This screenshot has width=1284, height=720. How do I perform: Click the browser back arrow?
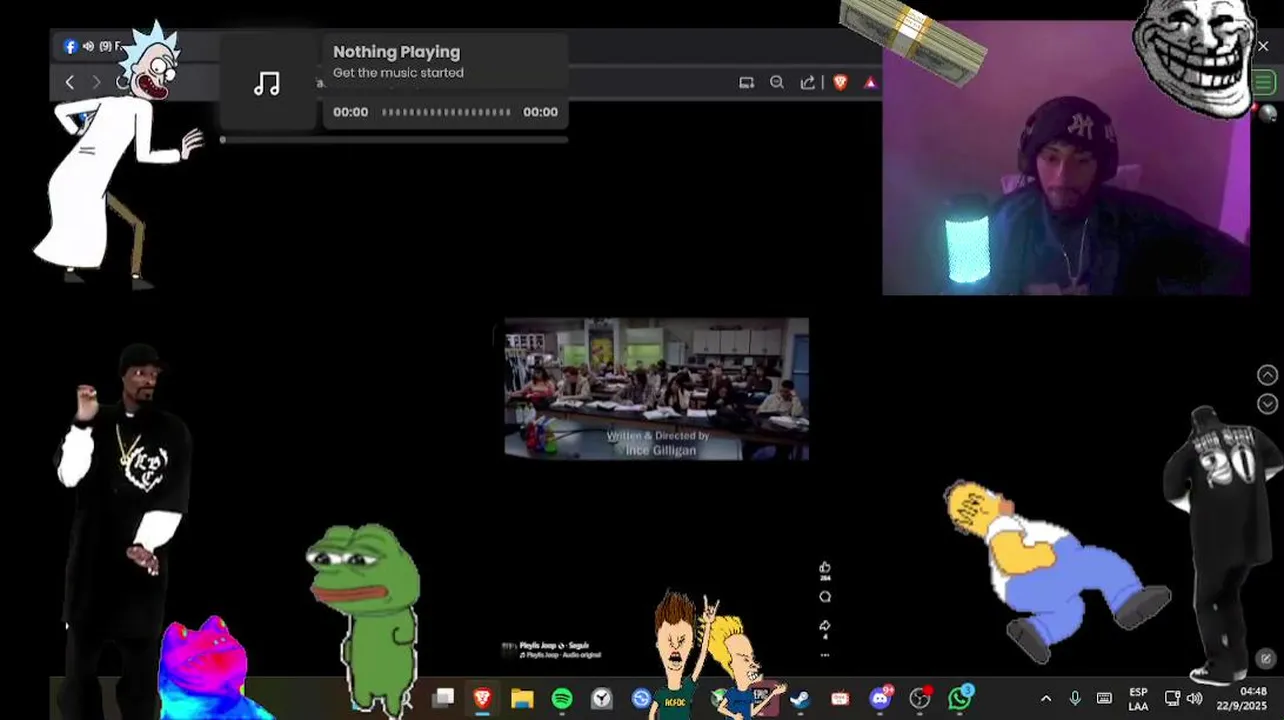[69, 82]
